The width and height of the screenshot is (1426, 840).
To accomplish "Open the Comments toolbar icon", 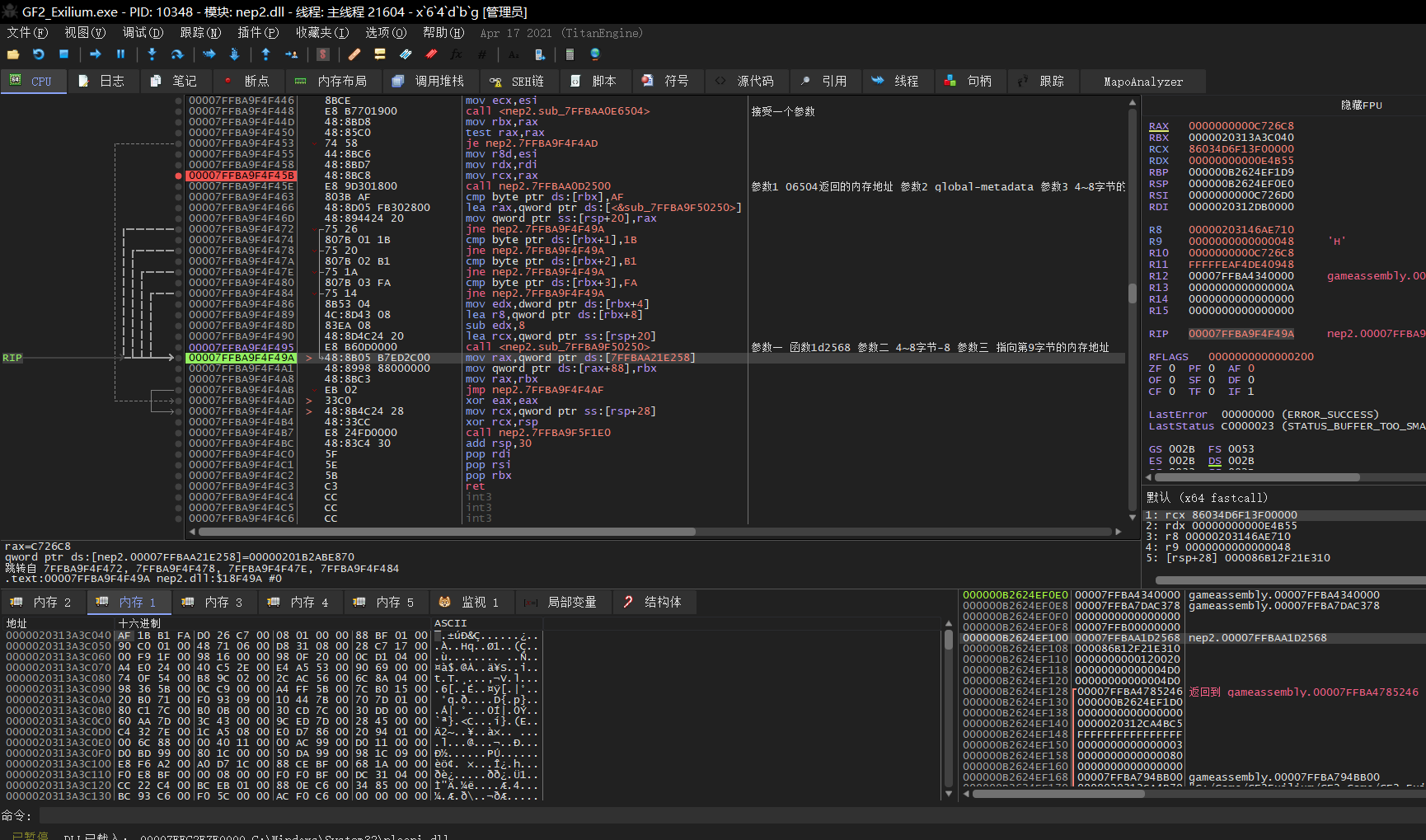I will coord(380,54).
